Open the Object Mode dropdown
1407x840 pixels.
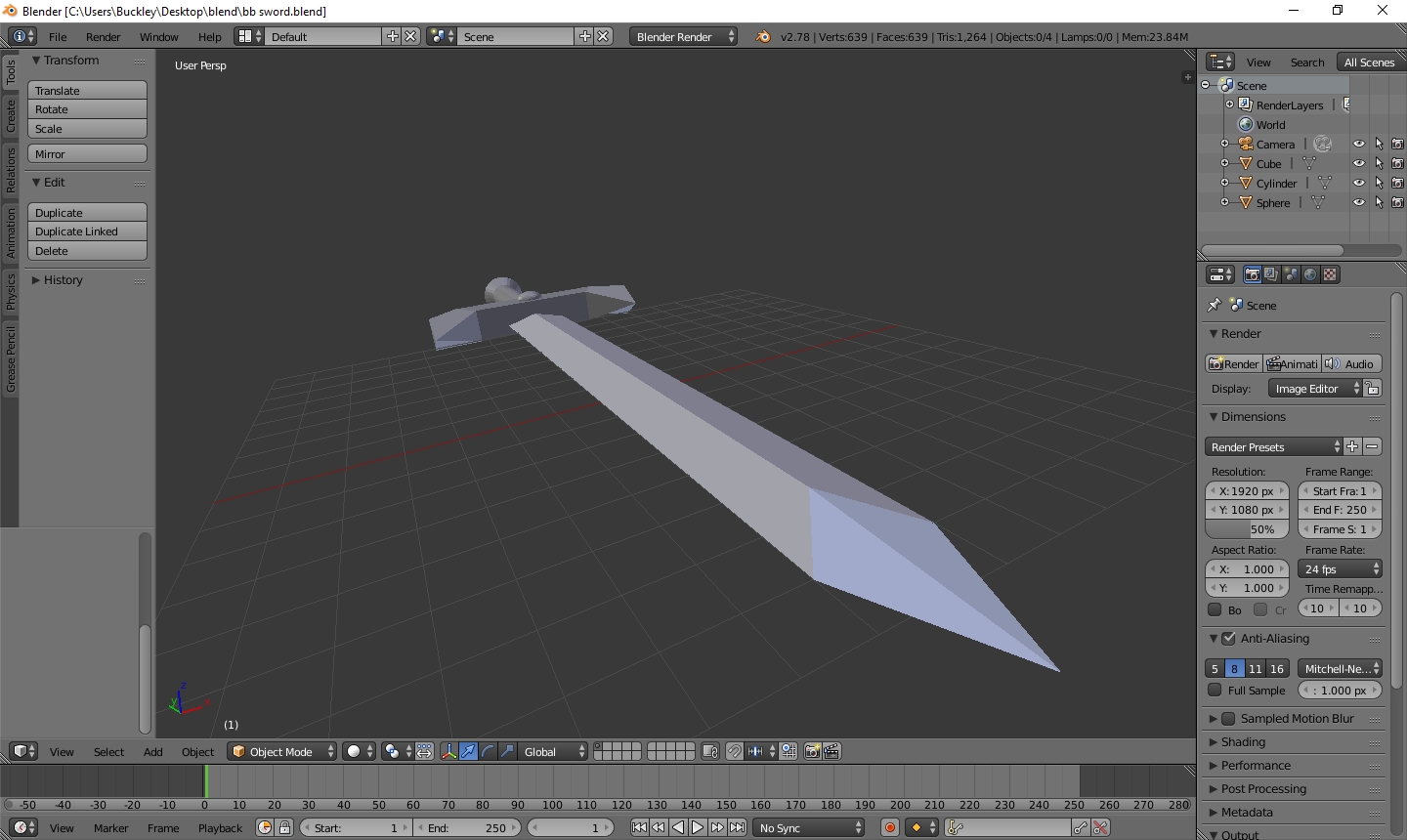281,751
